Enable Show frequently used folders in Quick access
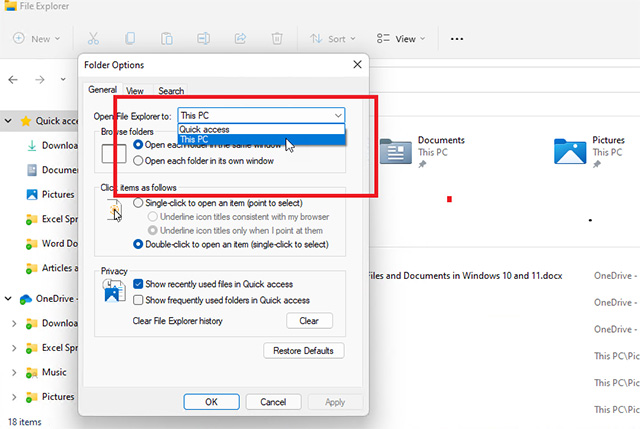The image size is (640, 429). coord(139,300)
